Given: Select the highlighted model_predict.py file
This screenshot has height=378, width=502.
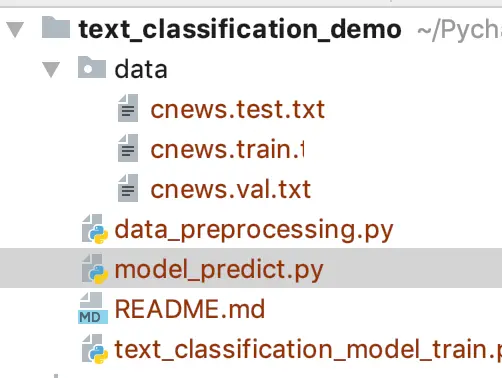Looking at the screenshot, I should coord(219,270).
